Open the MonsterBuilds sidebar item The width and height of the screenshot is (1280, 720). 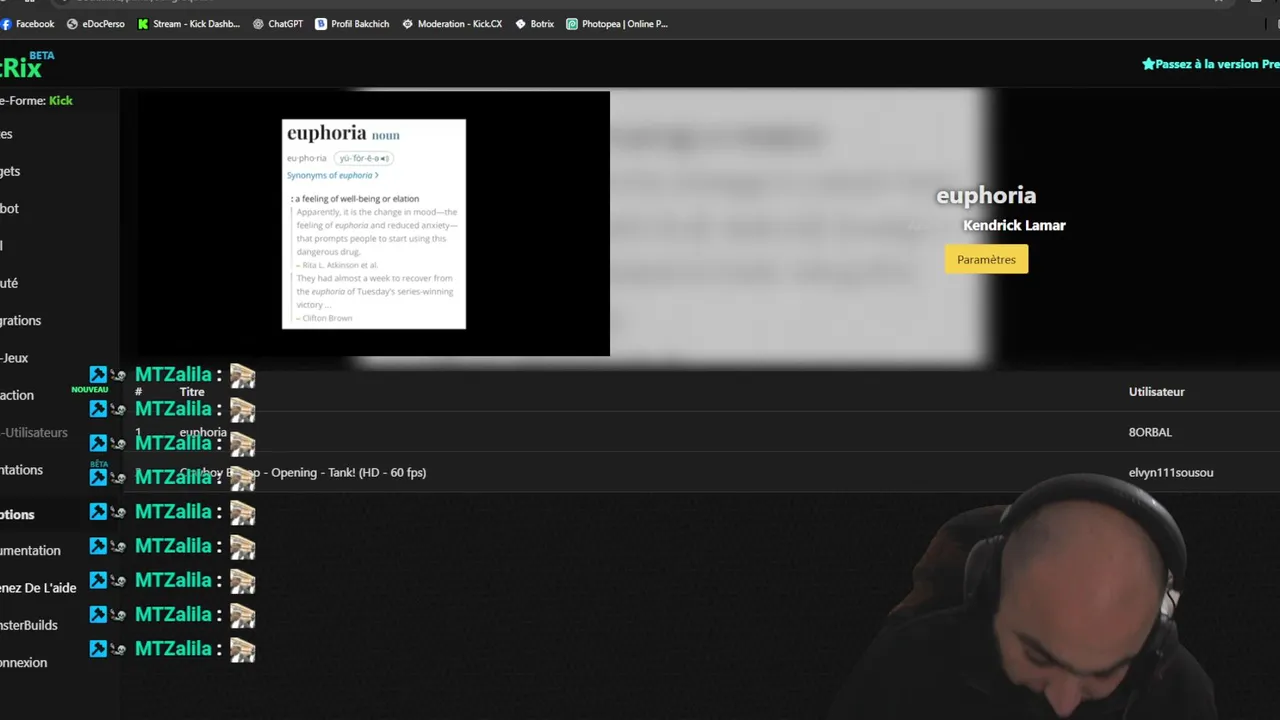(29, 625)
